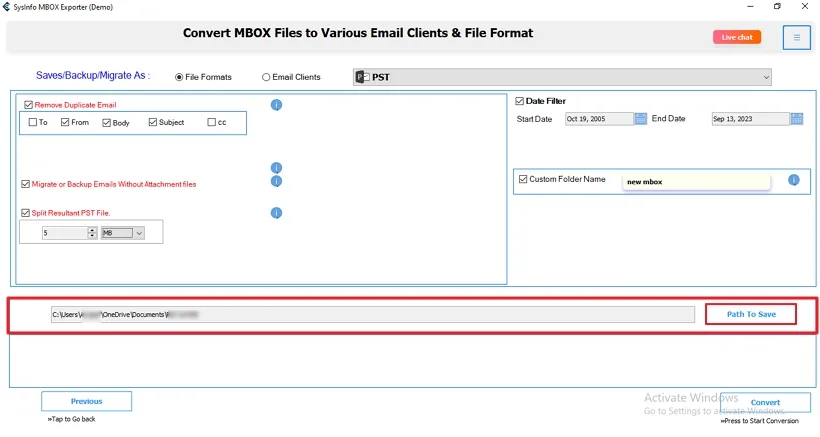Uncheck the Subject duplicate filter checkbox
Screen dimensions: 820x437
pos(152,122)
